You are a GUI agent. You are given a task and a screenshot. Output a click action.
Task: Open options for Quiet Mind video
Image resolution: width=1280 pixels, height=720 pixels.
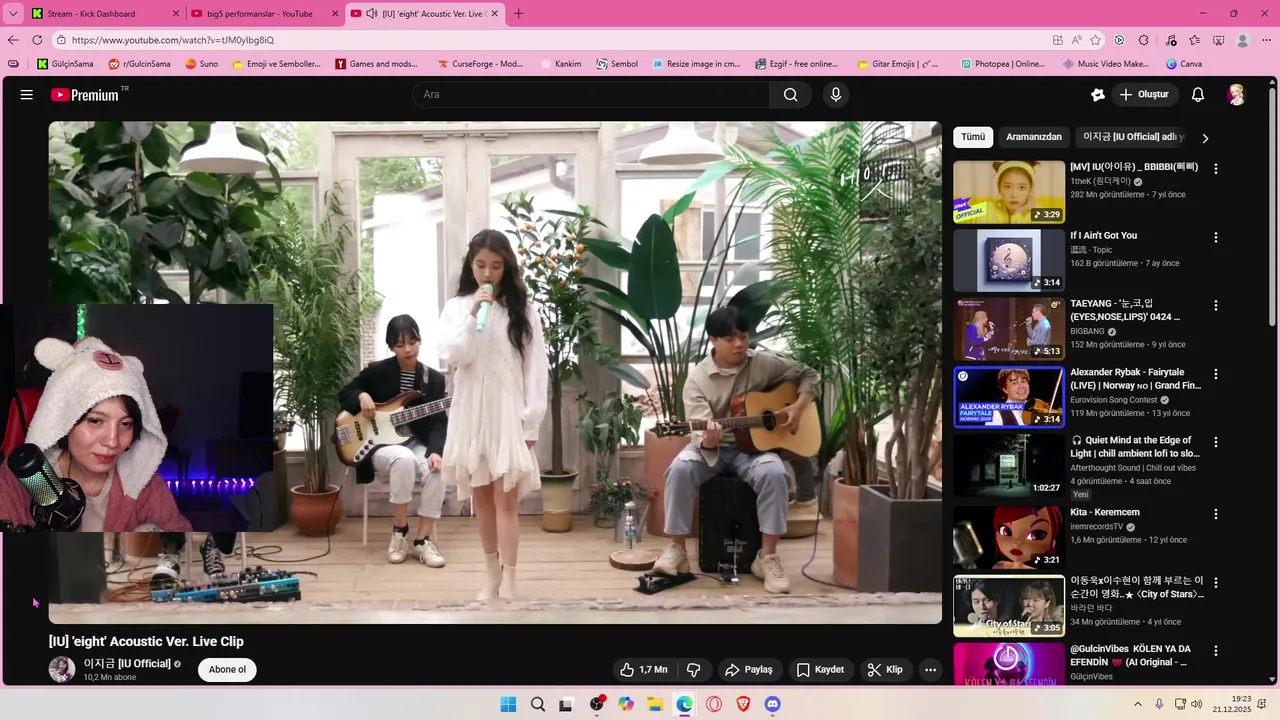pyautogui.click(x=1216, y=442)
